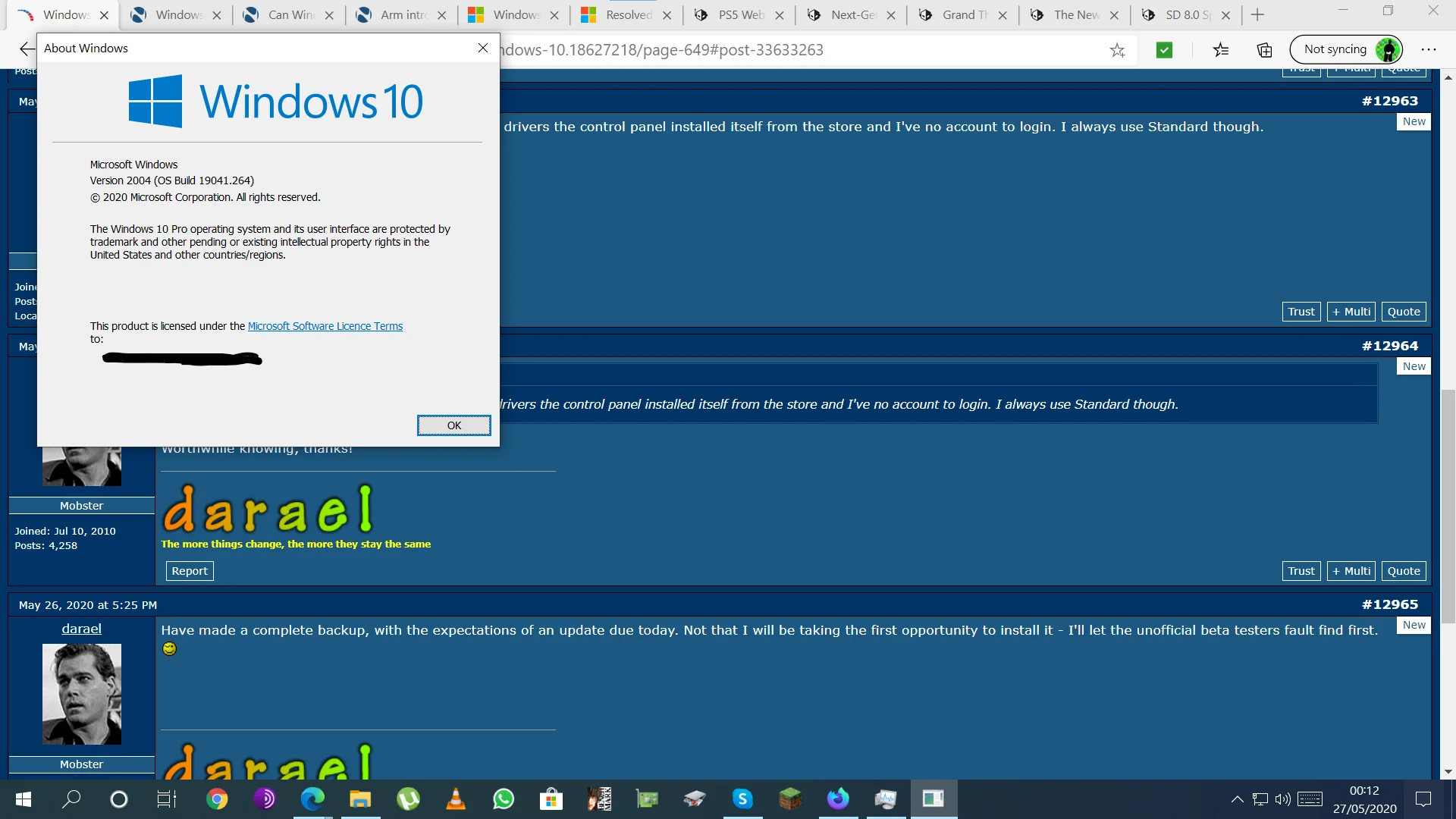Open the Collections icon in the toolbar

(x=1264, y=50)
